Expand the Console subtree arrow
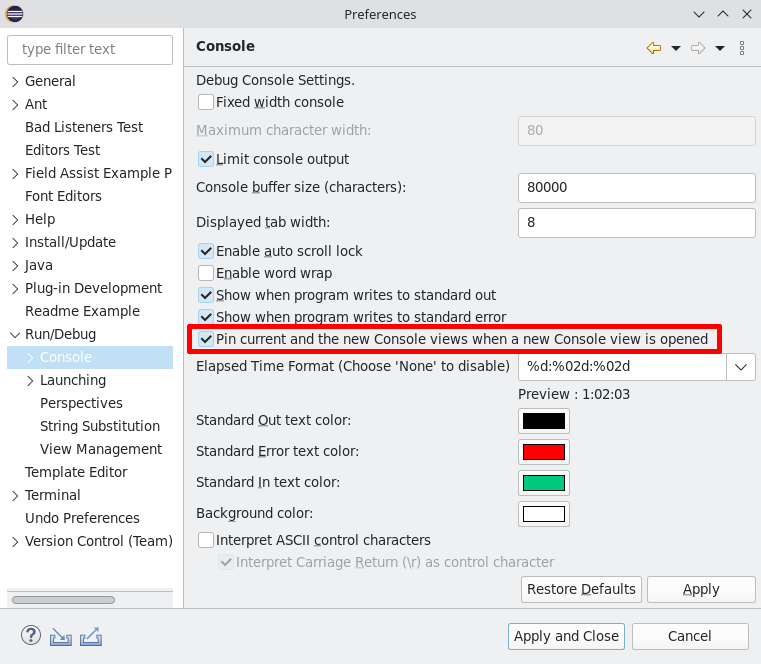Viewport: 761px width, 664px height. point(30,358)
